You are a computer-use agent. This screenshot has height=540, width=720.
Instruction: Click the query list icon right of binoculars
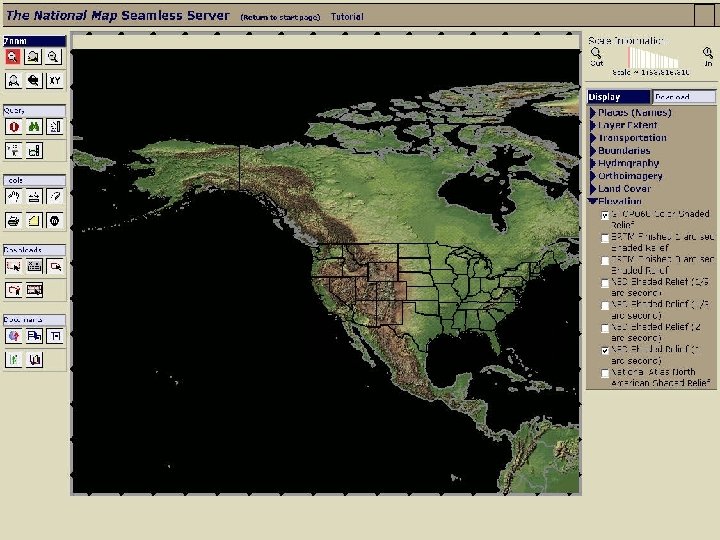coord(54,127)
